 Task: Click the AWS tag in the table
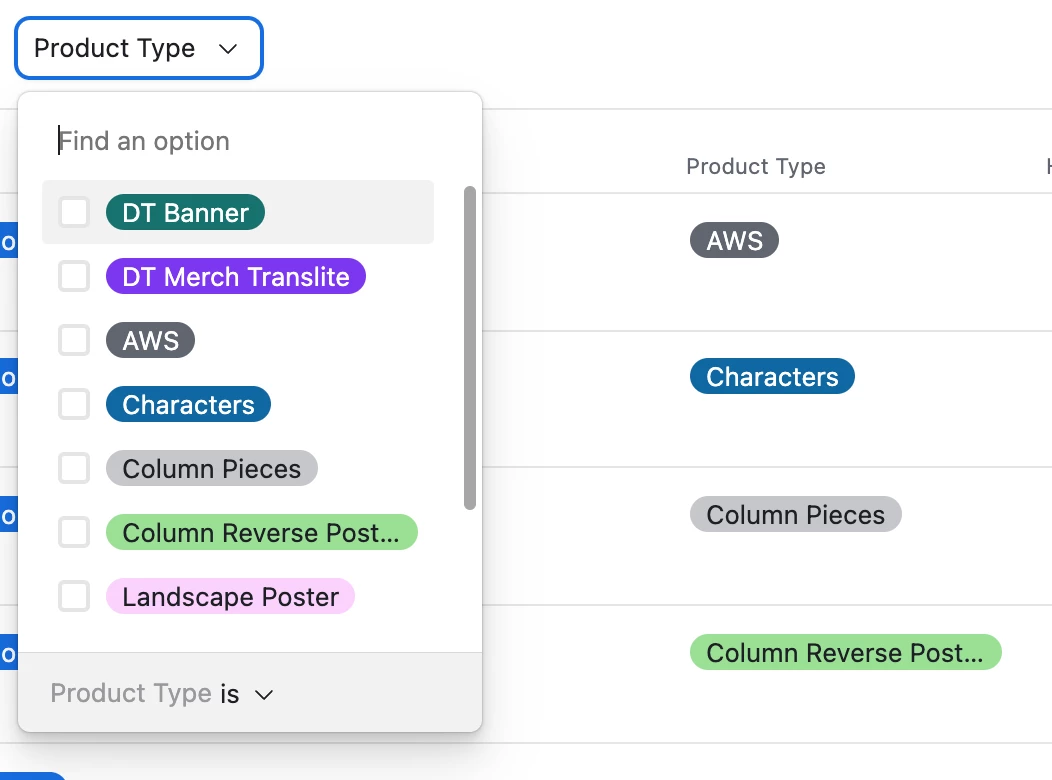tap(734, 241)
